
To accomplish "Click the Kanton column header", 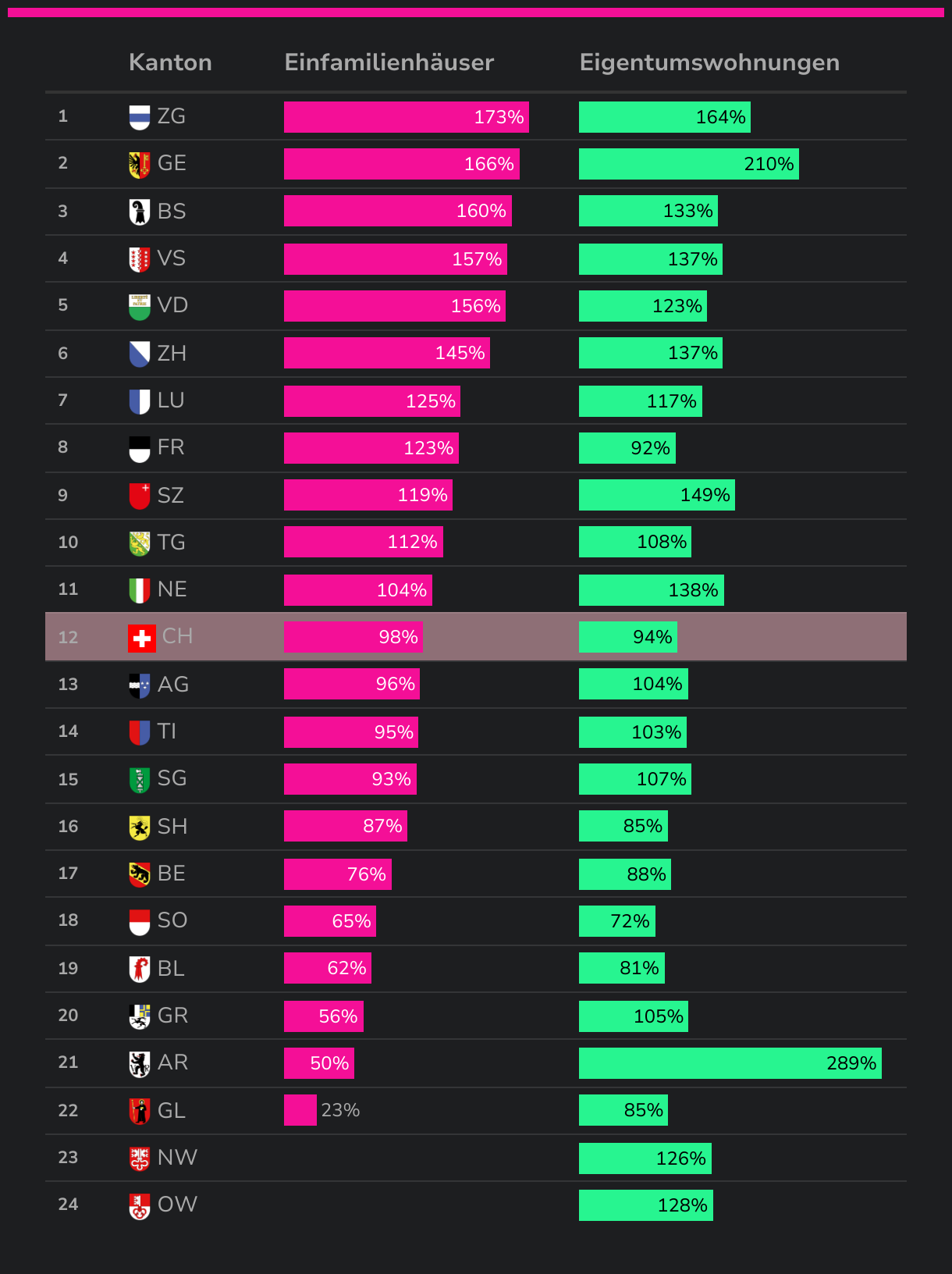I will click(170, 62).
